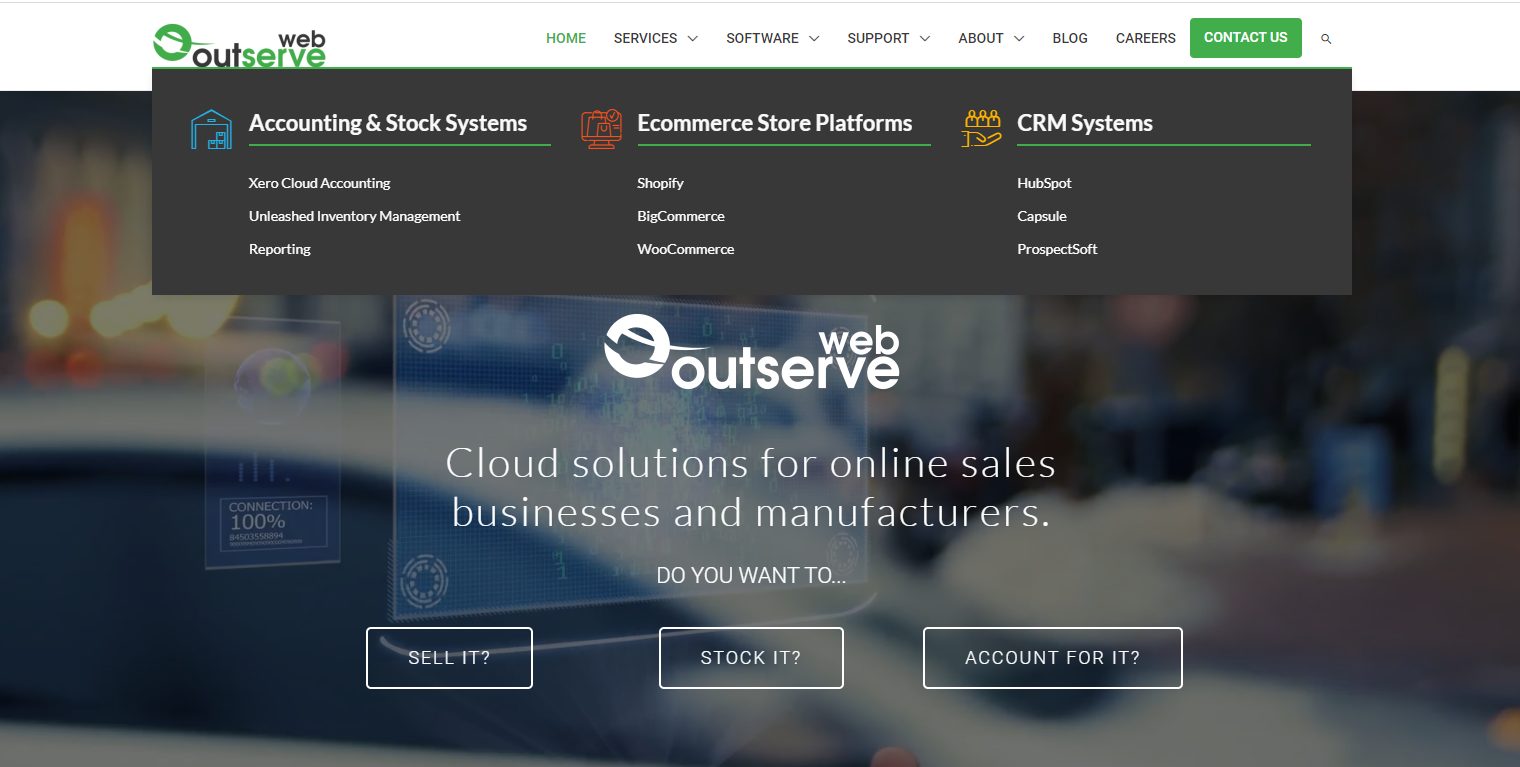
Task: Open the search magnifier icon
Action: point(1326,39)
